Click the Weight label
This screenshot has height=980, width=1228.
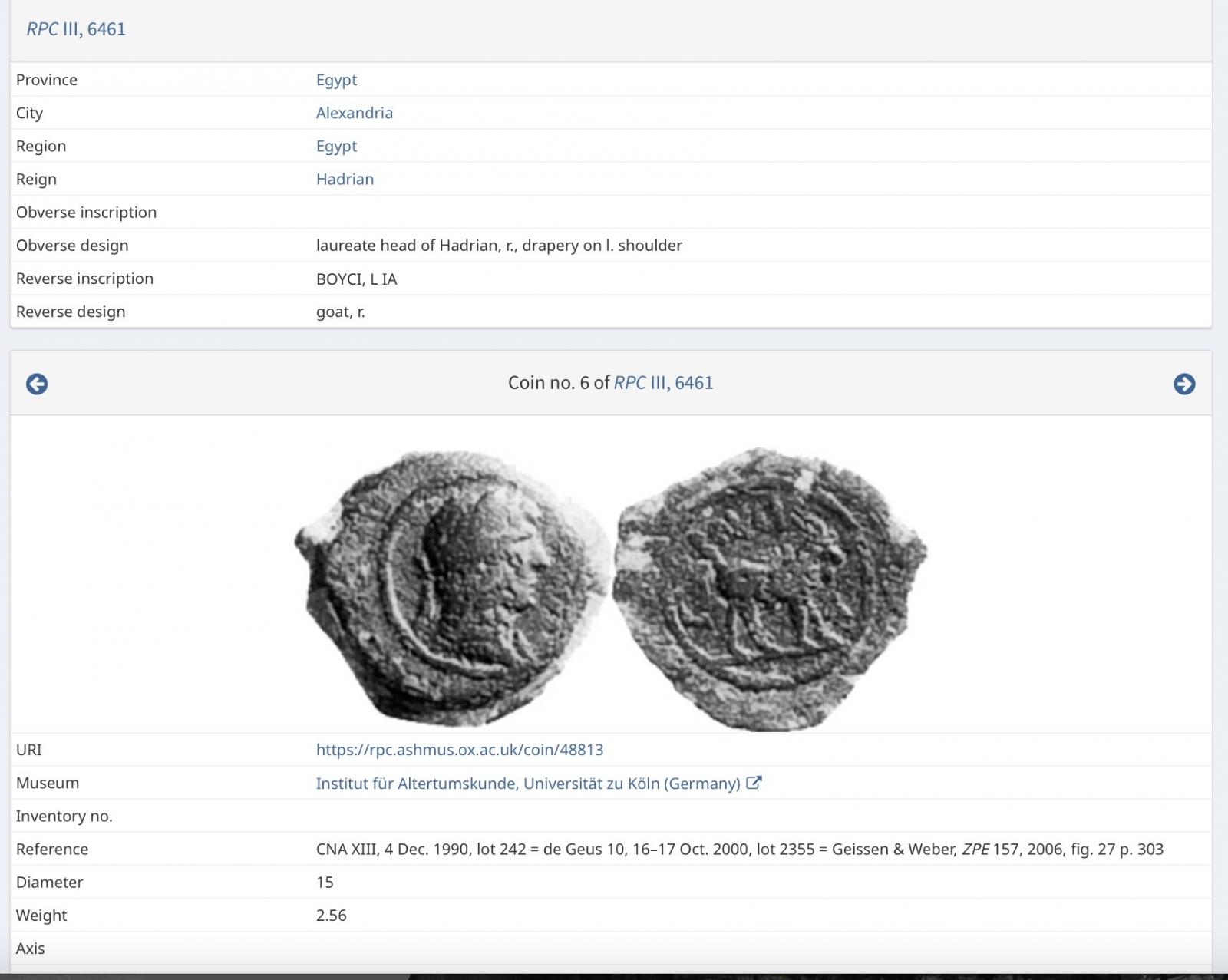pos(41,916)
